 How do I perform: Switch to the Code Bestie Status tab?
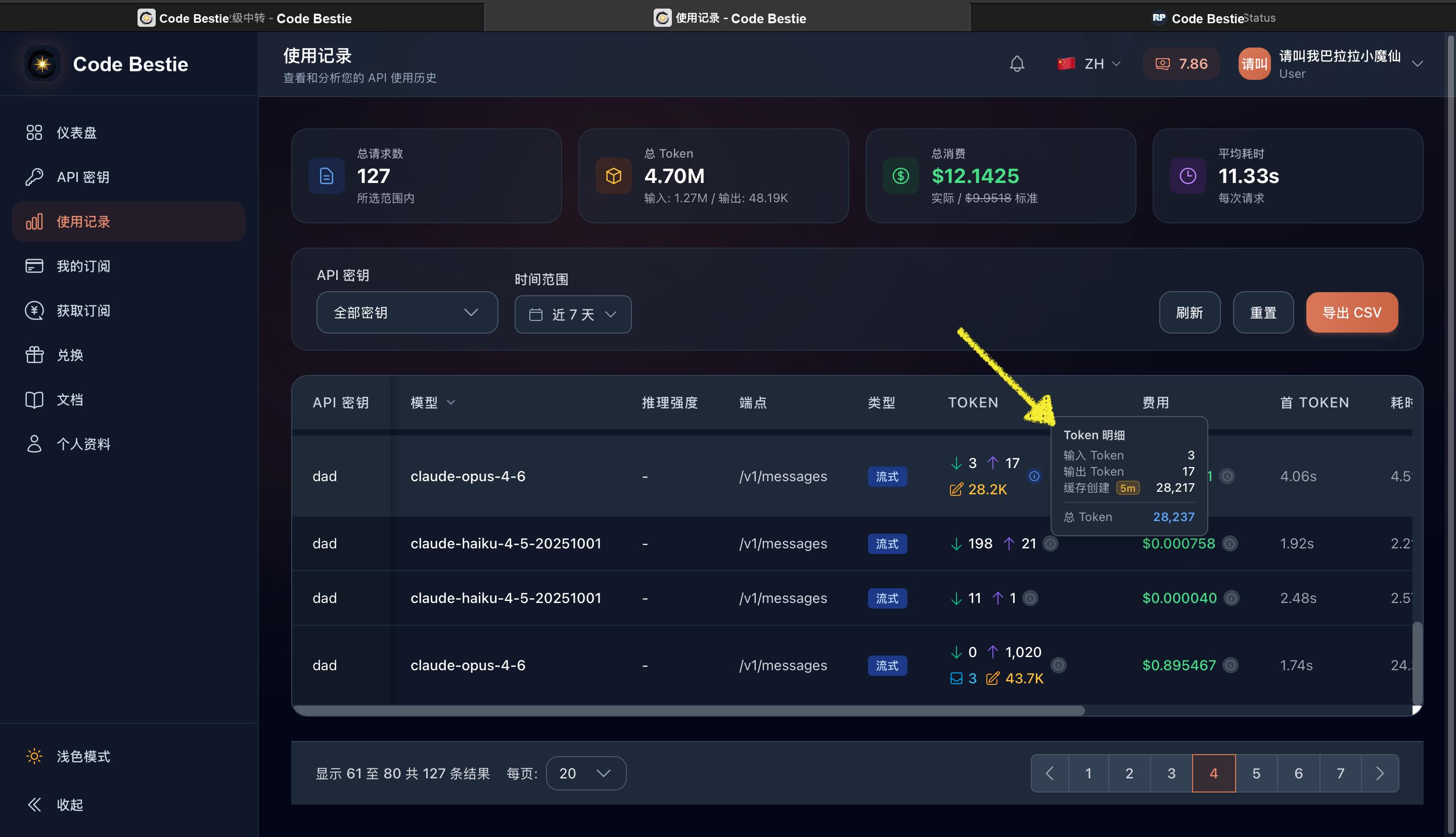pyautogui.click(x=1213, y=18)
